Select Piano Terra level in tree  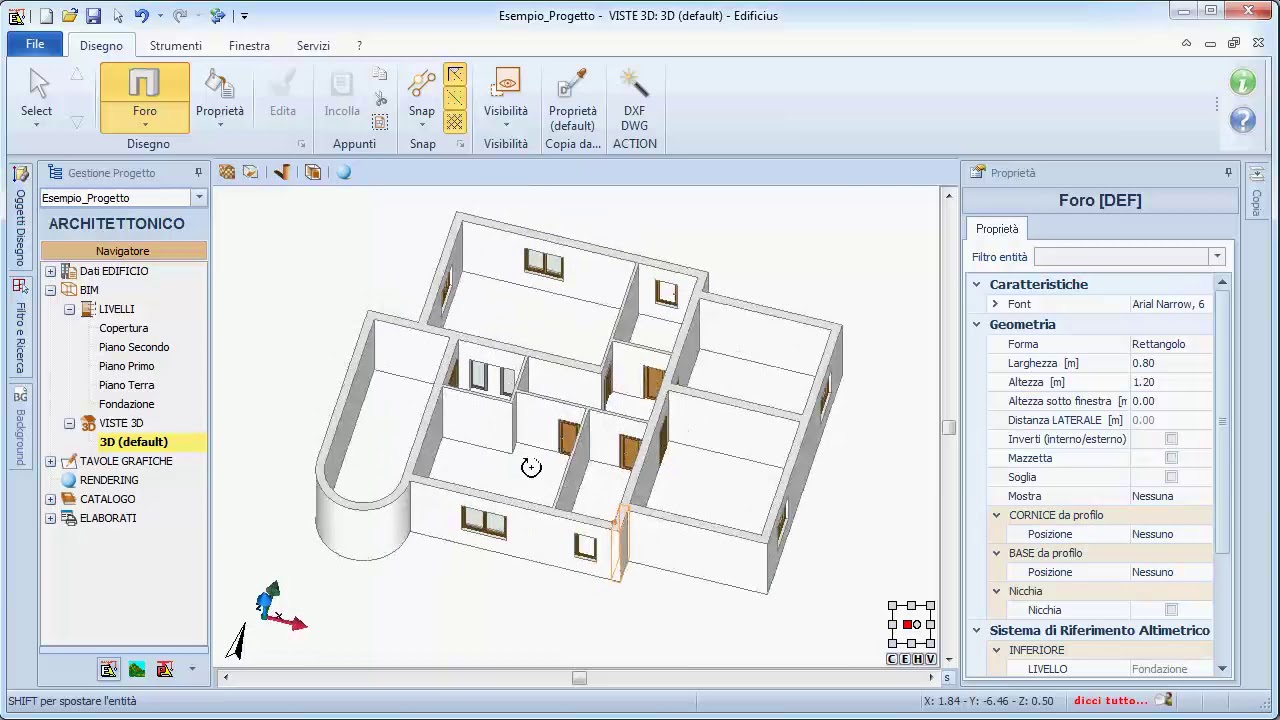click(126, 385)
